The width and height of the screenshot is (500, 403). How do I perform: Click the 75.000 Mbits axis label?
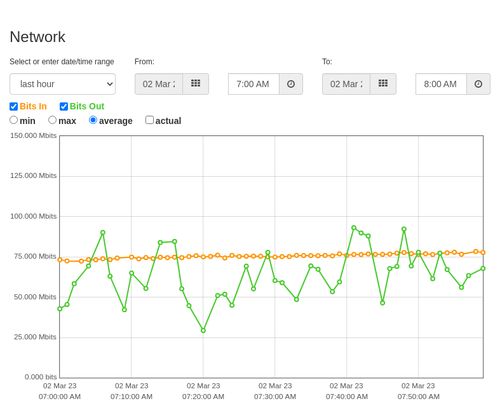point(35,256)
